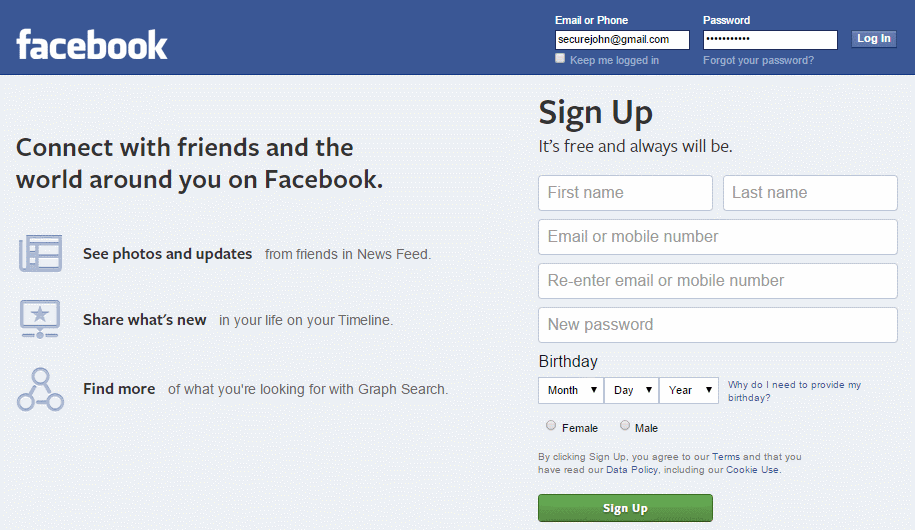Viewport: 915px width, 530px height.
Task: Click the login Email or Phone field
Action: (622, 40)
